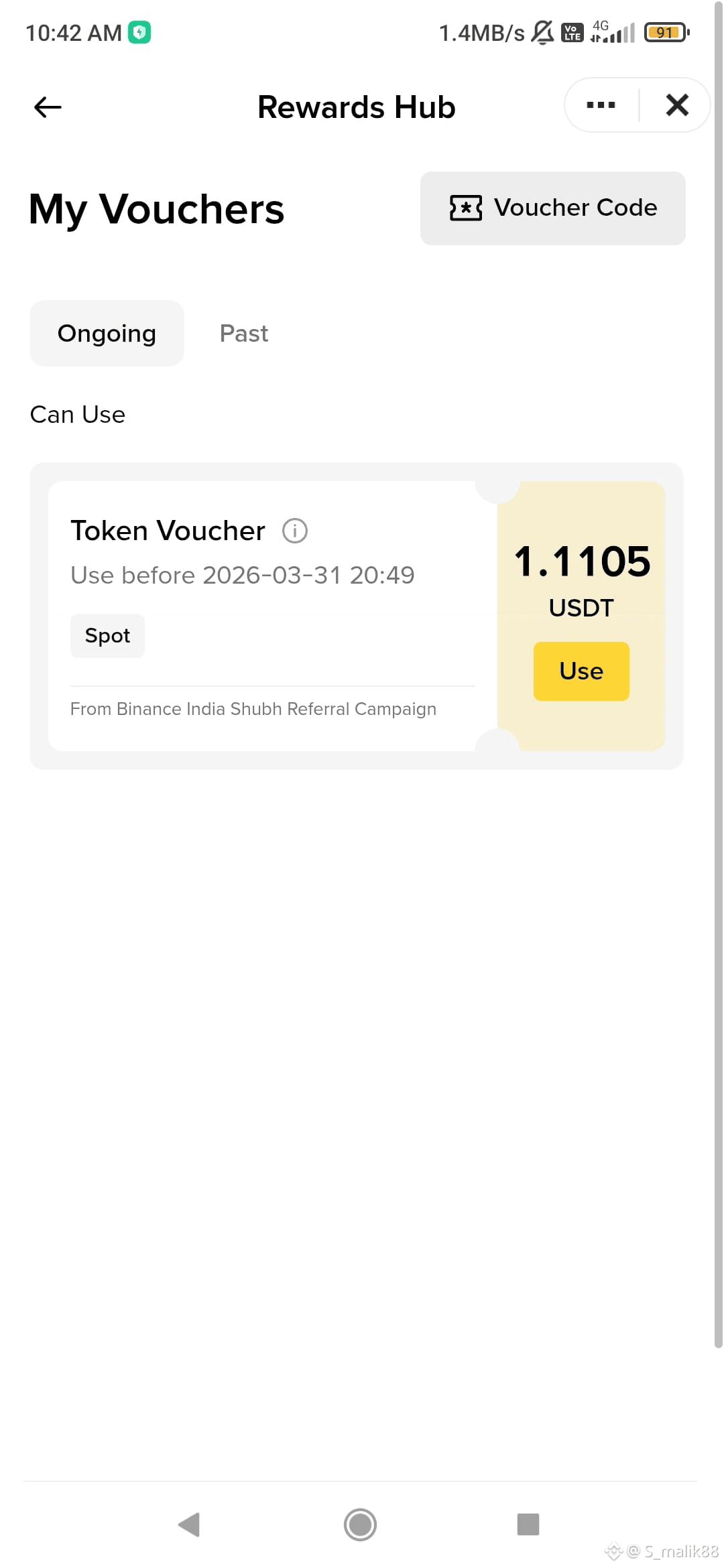Tap the ticket star voucher icon
724x1568 pixels.
(466, 208)
